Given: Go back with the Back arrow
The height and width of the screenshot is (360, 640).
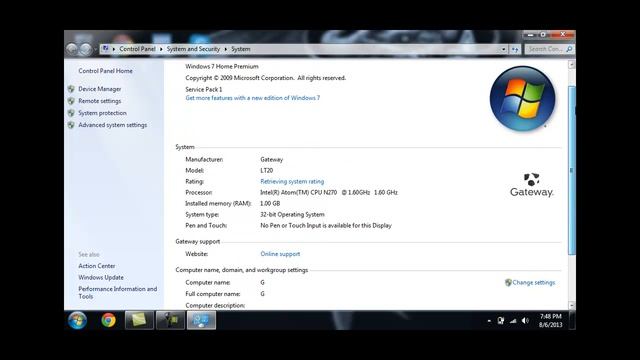Looking at the screenshot, I should [72, 49].
